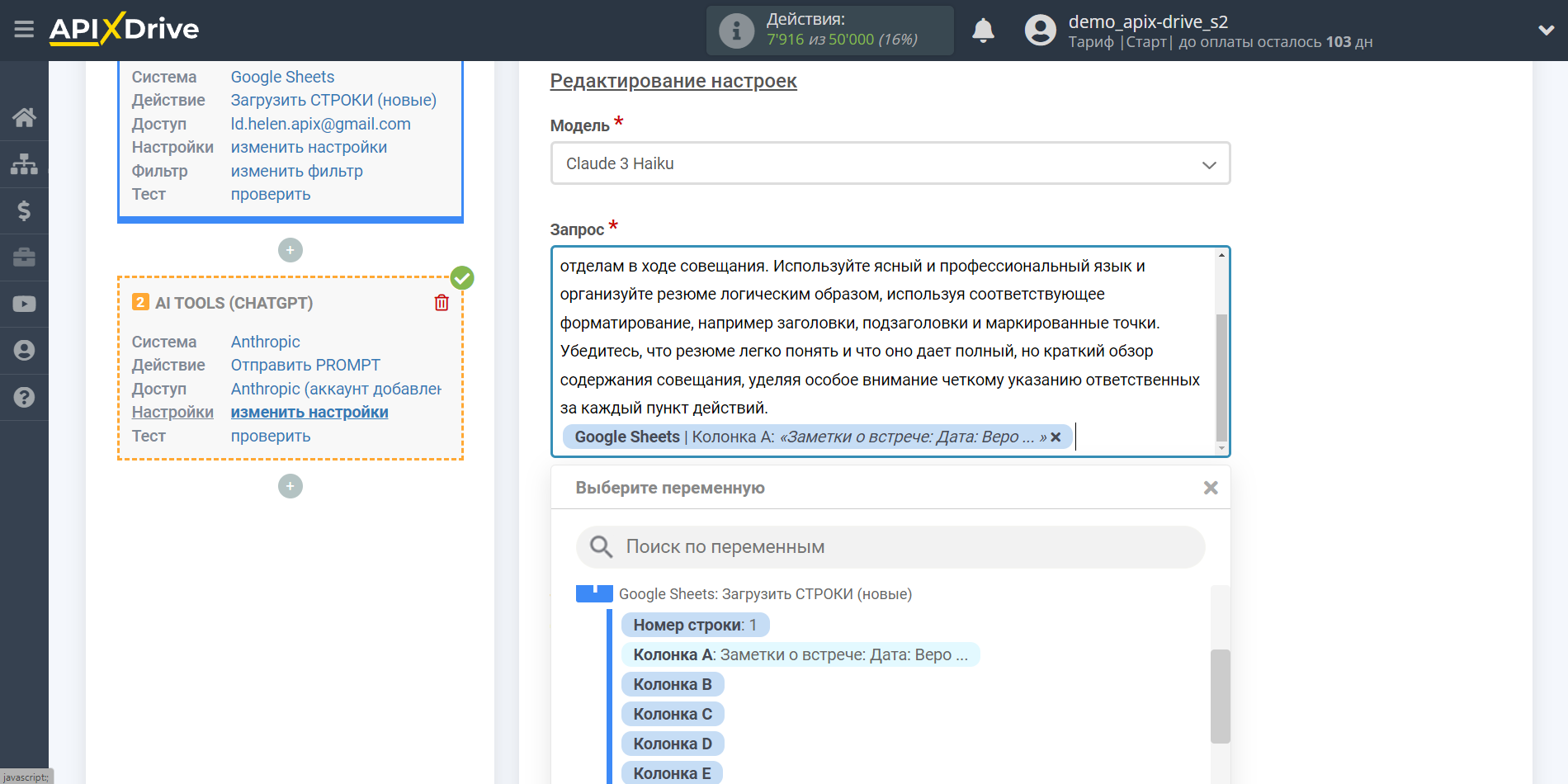Screen dimensions: 1568x784
Task: Select variable 'Колонка E'
Action: pos(672,773)
